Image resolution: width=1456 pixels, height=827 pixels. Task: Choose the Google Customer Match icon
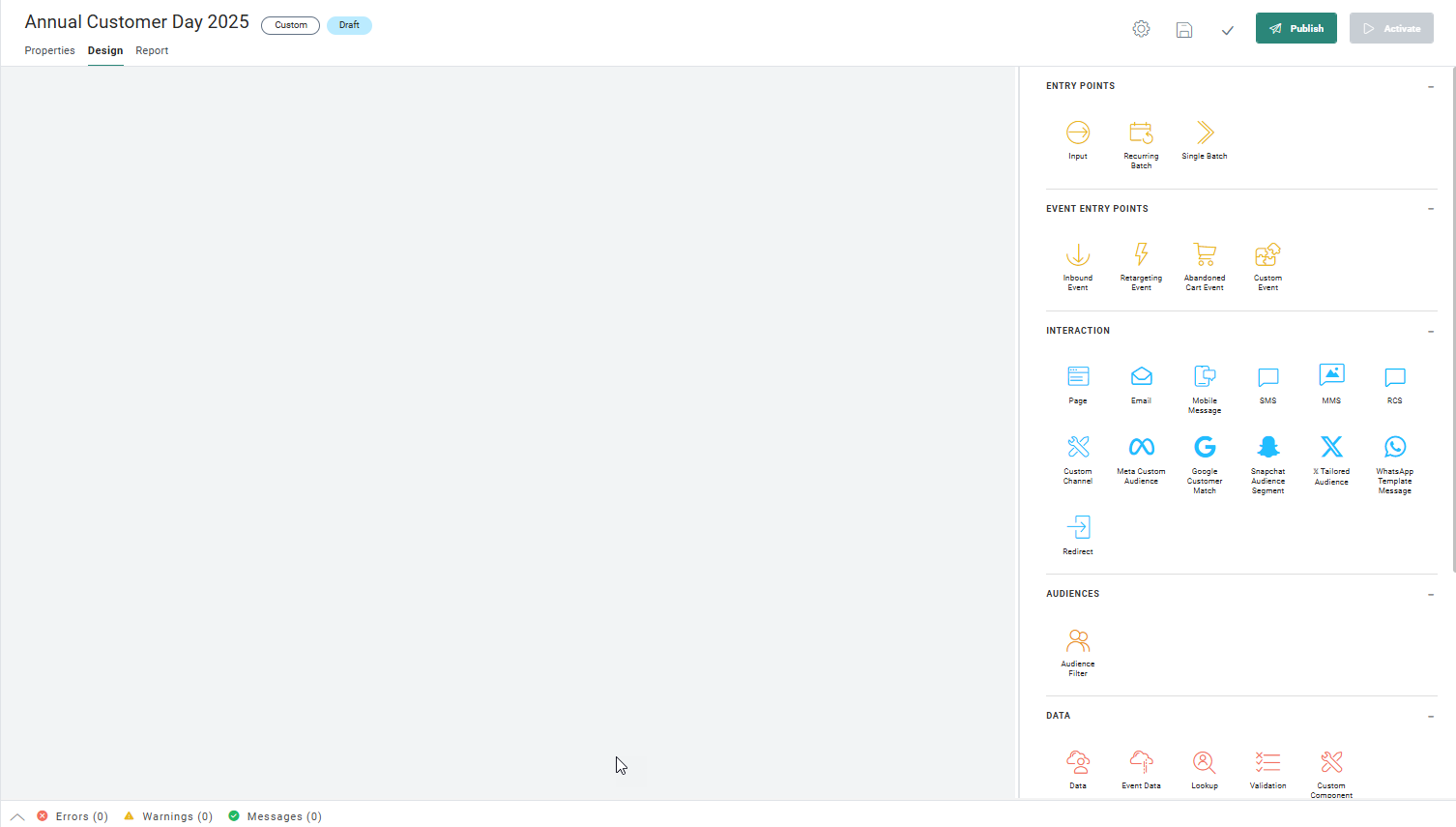tap(1204, 448)
